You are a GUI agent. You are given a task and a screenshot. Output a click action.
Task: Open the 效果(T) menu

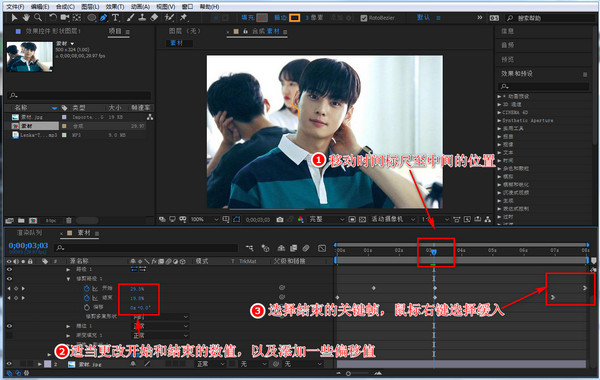point(115,7)
